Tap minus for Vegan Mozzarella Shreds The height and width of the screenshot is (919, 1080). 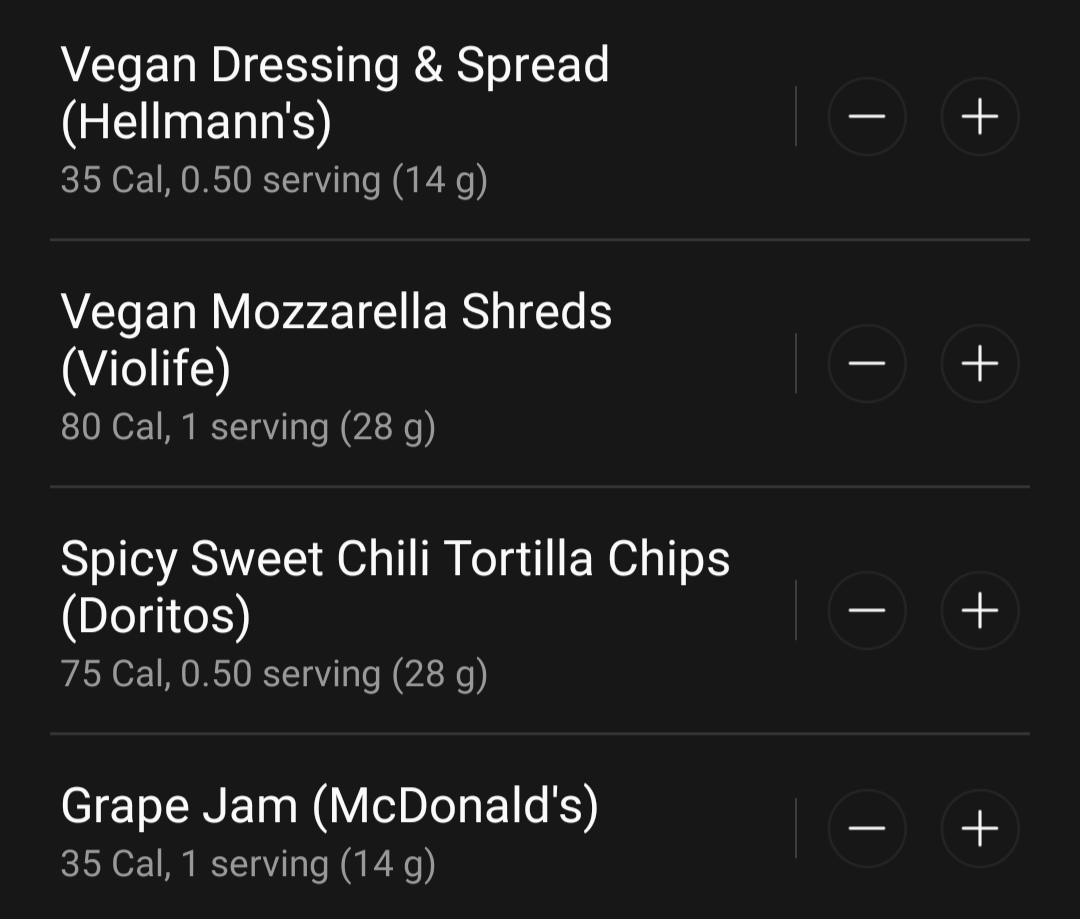[x=867, y=364]
